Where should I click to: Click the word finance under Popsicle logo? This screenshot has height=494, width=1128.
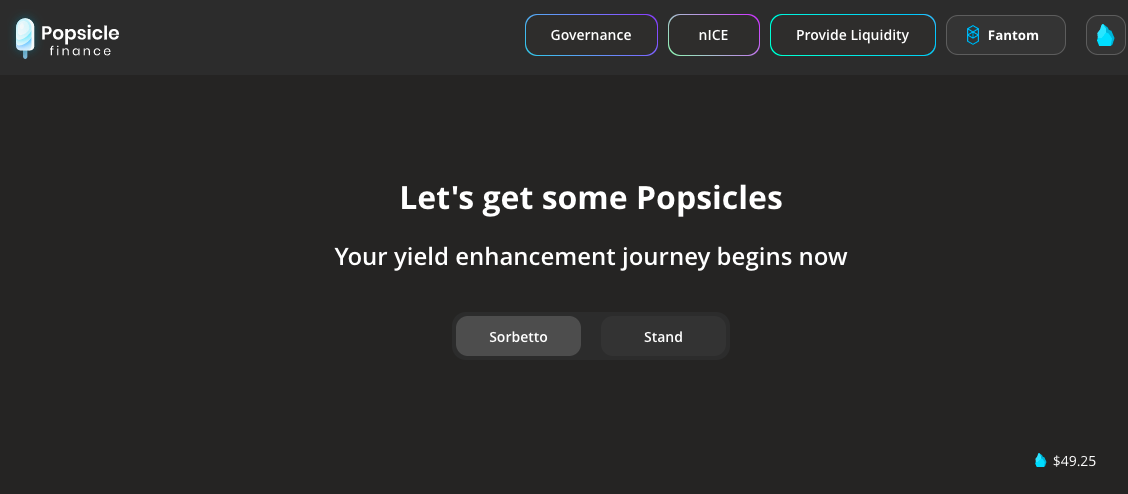tap(80, 51)
